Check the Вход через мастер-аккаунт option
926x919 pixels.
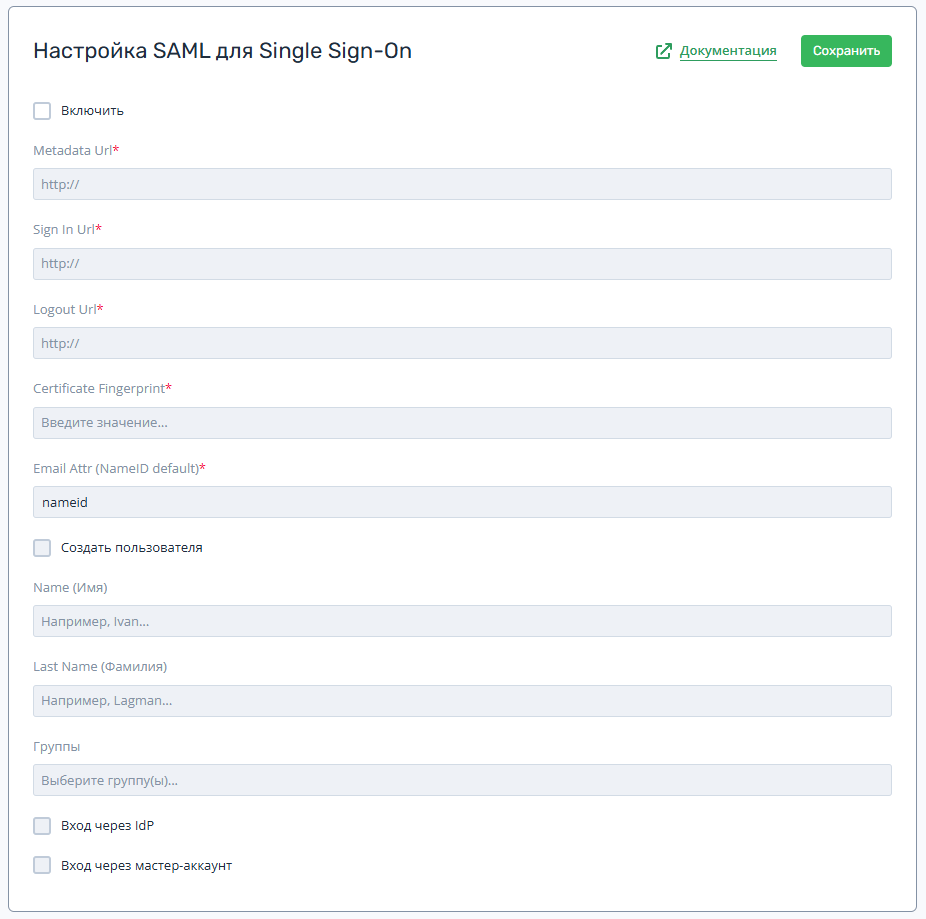coord(42,865)
